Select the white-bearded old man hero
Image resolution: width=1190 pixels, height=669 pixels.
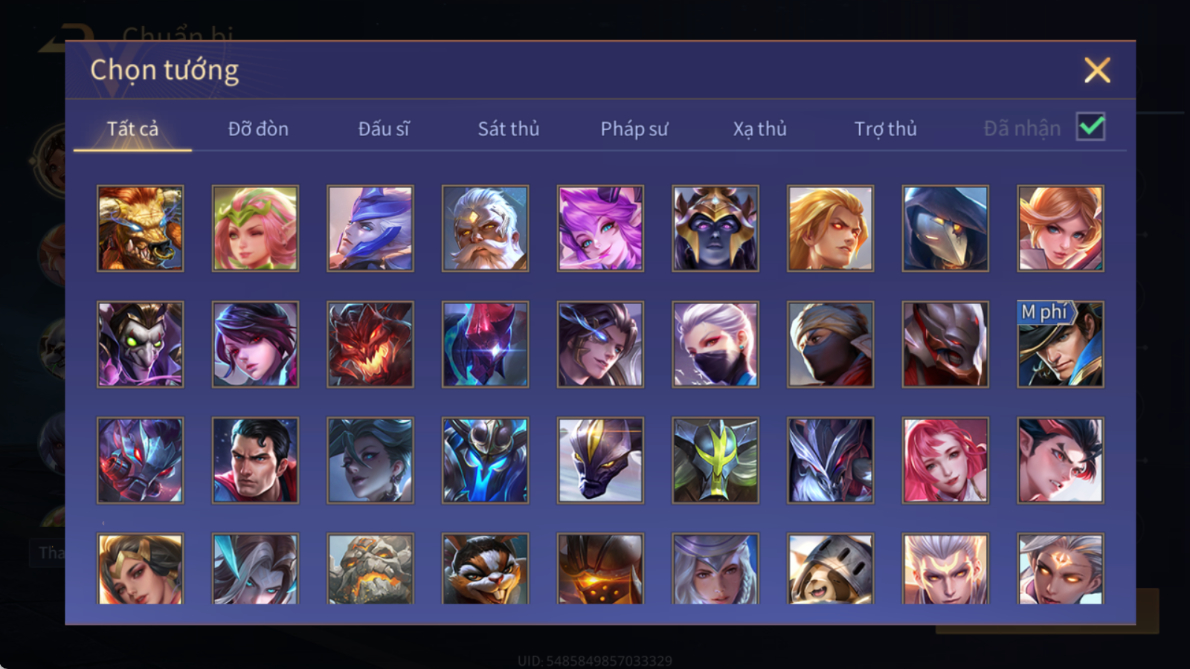(485, 228)
